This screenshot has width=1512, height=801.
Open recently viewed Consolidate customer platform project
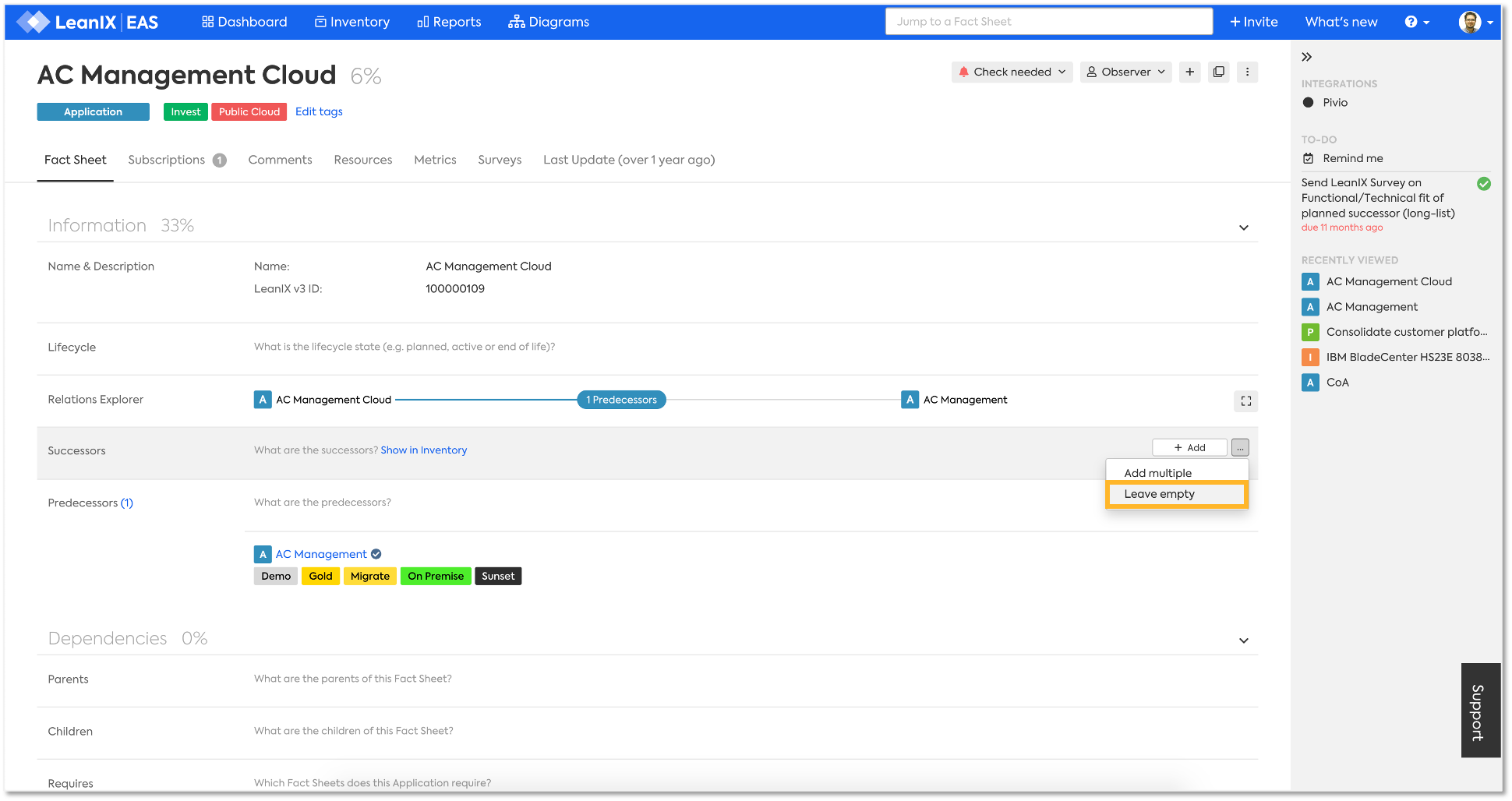point(1395,332)
